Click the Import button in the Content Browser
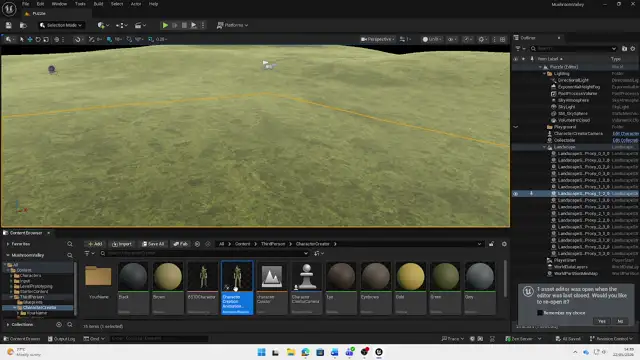Viewport: 640px width, 360px height. [x=122, y=244]
